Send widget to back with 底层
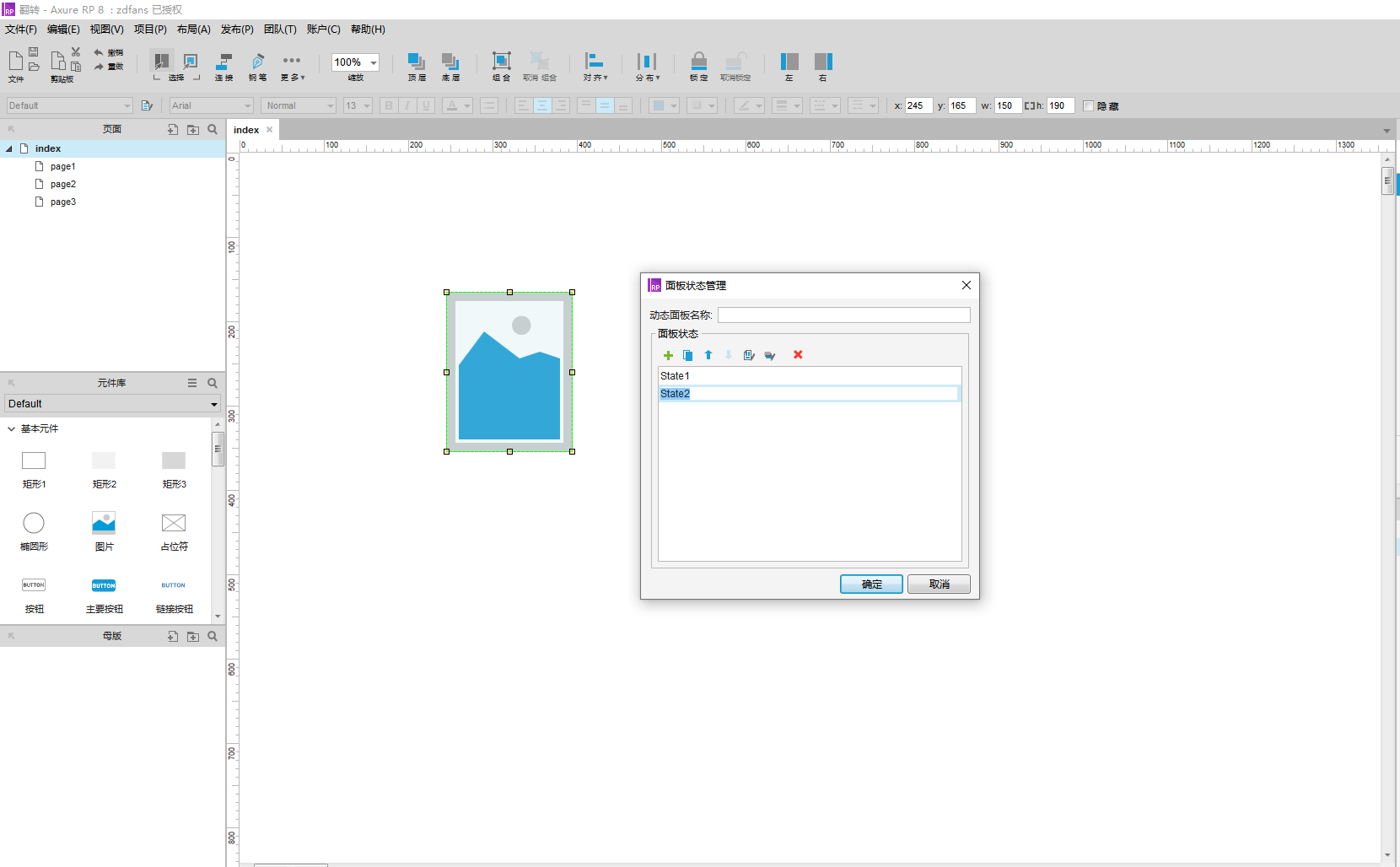 [x=450, y=66]
